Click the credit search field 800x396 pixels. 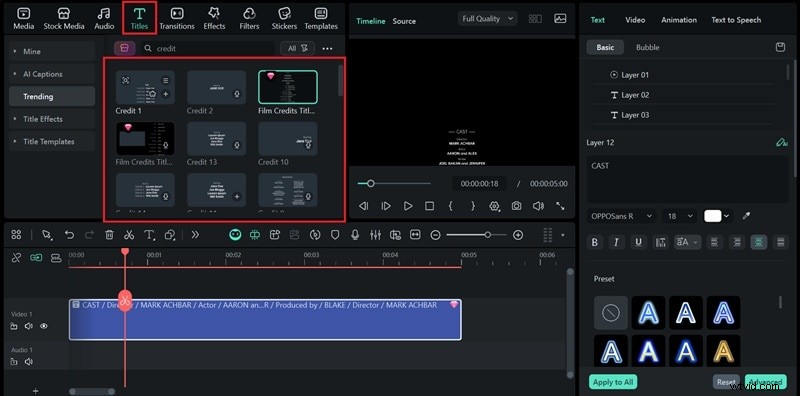(208, 48)
